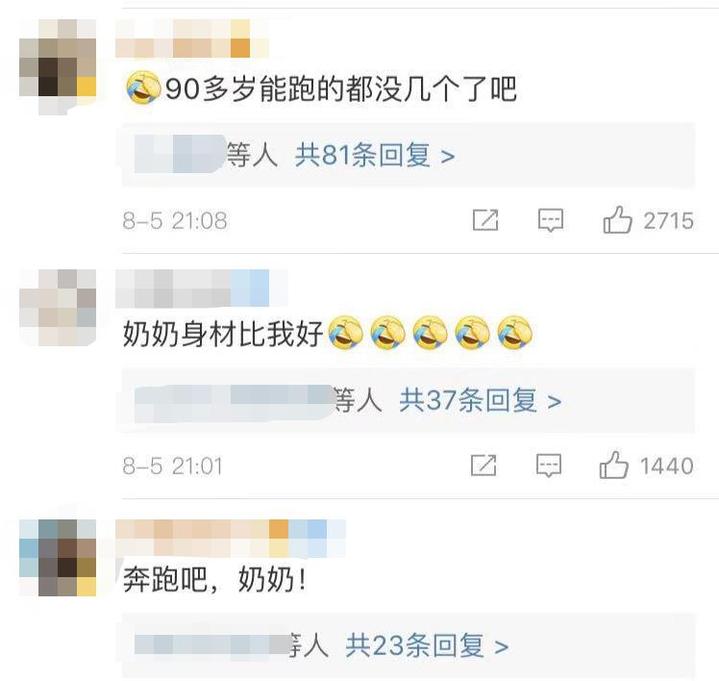
Task: Click the laughing emoji before '90多岁'
Action: pyautogui.click(x=144, y=88)
